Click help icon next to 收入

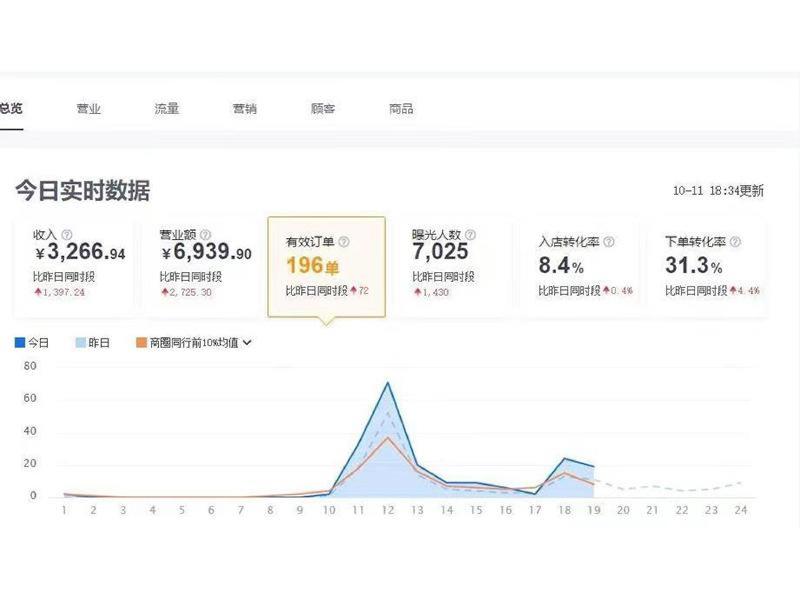point(67,235)
